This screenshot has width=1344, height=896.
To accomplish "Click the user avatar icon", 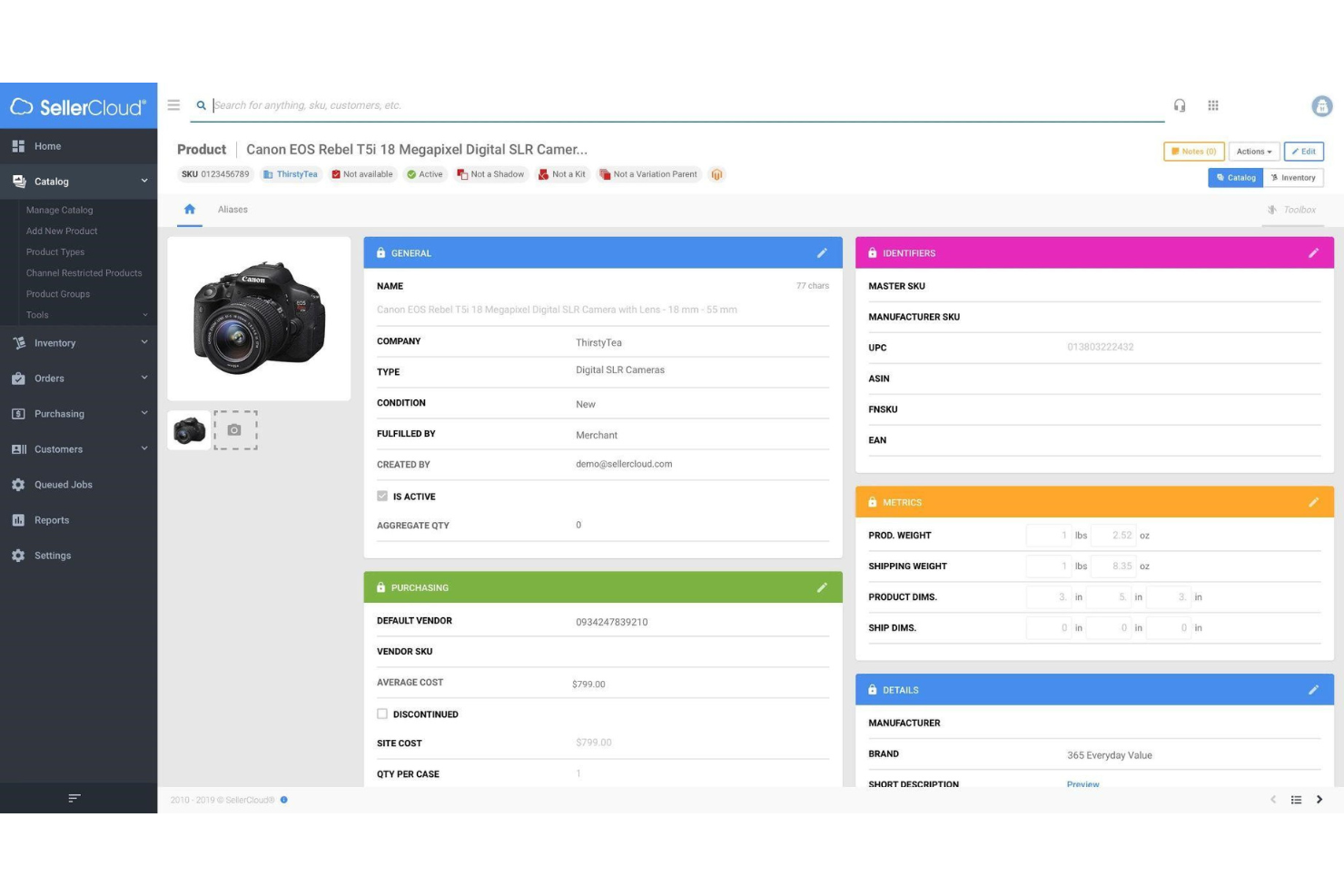I will pyautogui.click(x=1322, y=105).
